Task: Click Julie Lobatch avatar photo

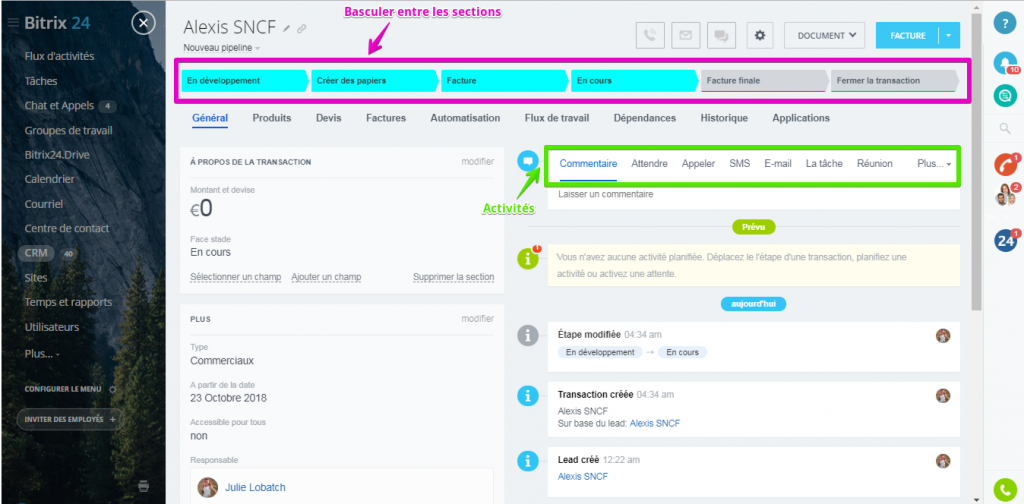Action: 208,488
